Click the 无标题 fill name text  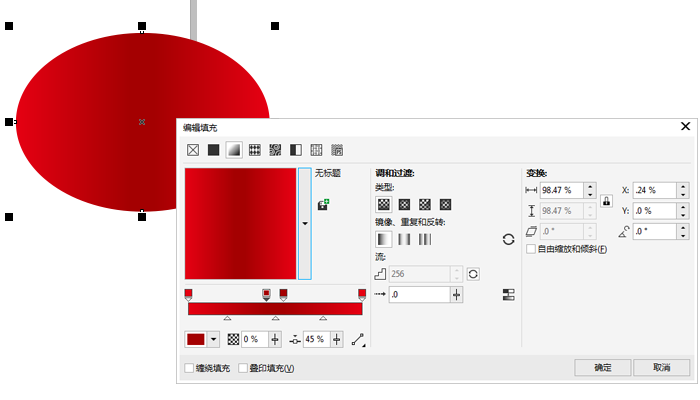(x=328, y=173)
